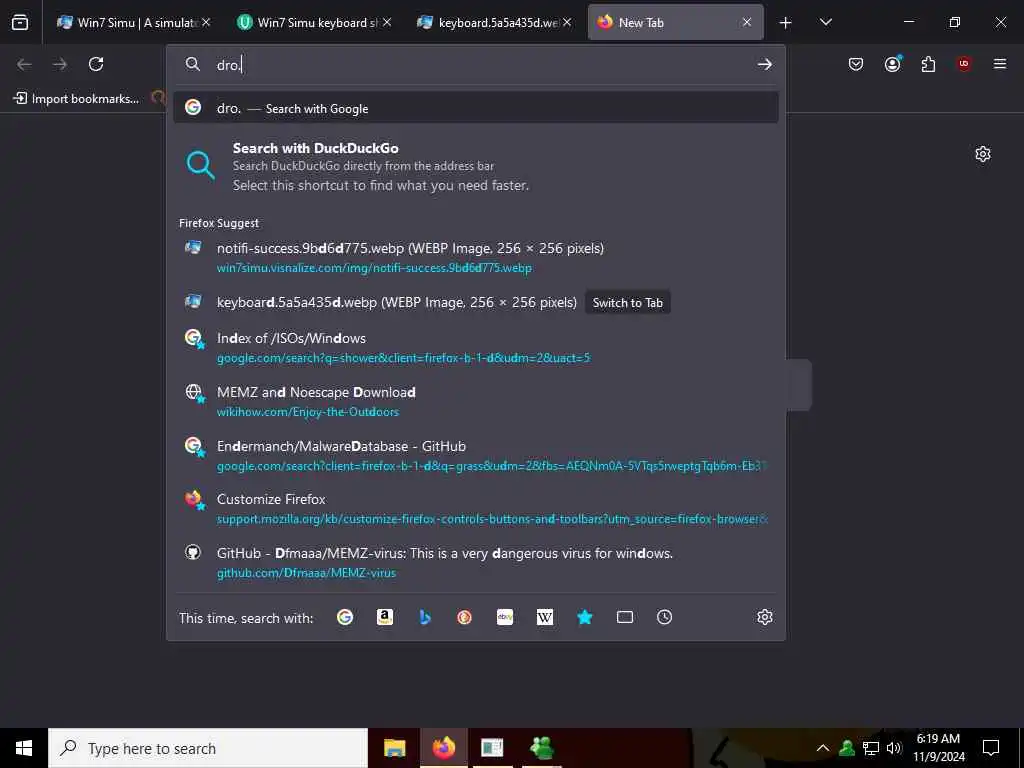1024x768 pixels.
Task: Open uBlock Origin extension popup
Action: pos(964,64)
